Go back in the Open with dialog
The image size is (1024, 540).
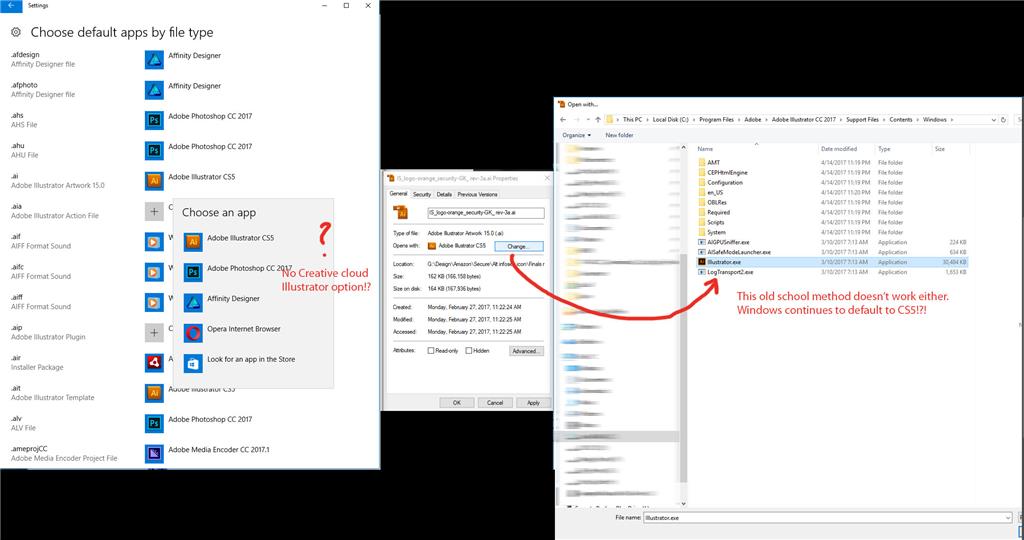[564, 120]
